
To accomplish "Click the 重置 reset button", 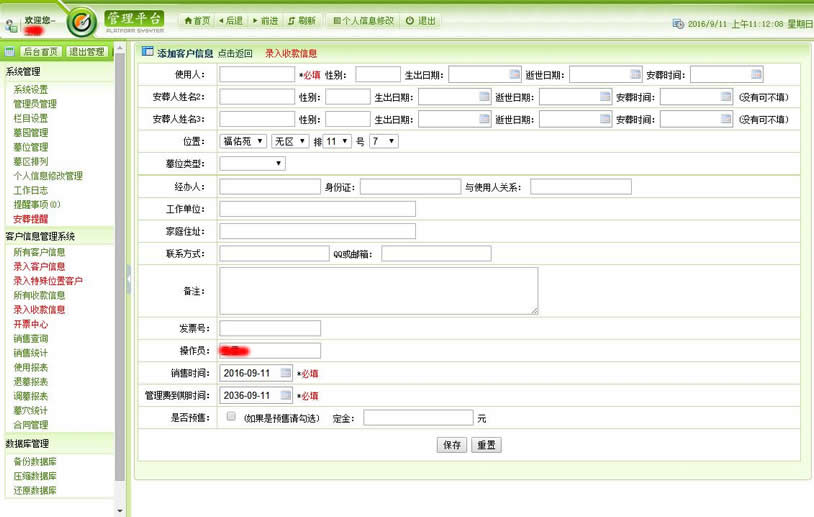I will 486,445.
